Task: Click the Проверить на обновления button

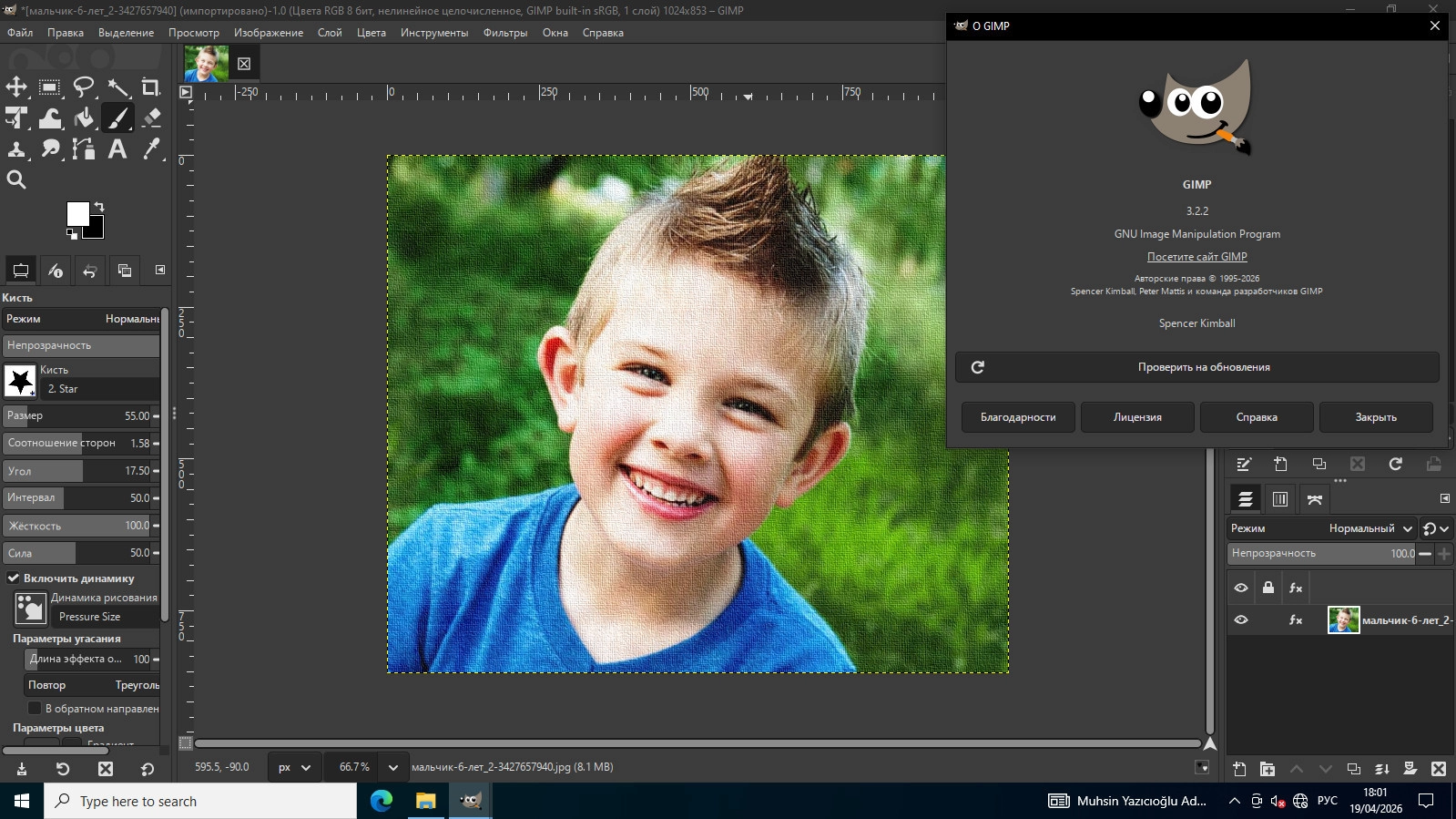Action: (x=1196, y=367)
